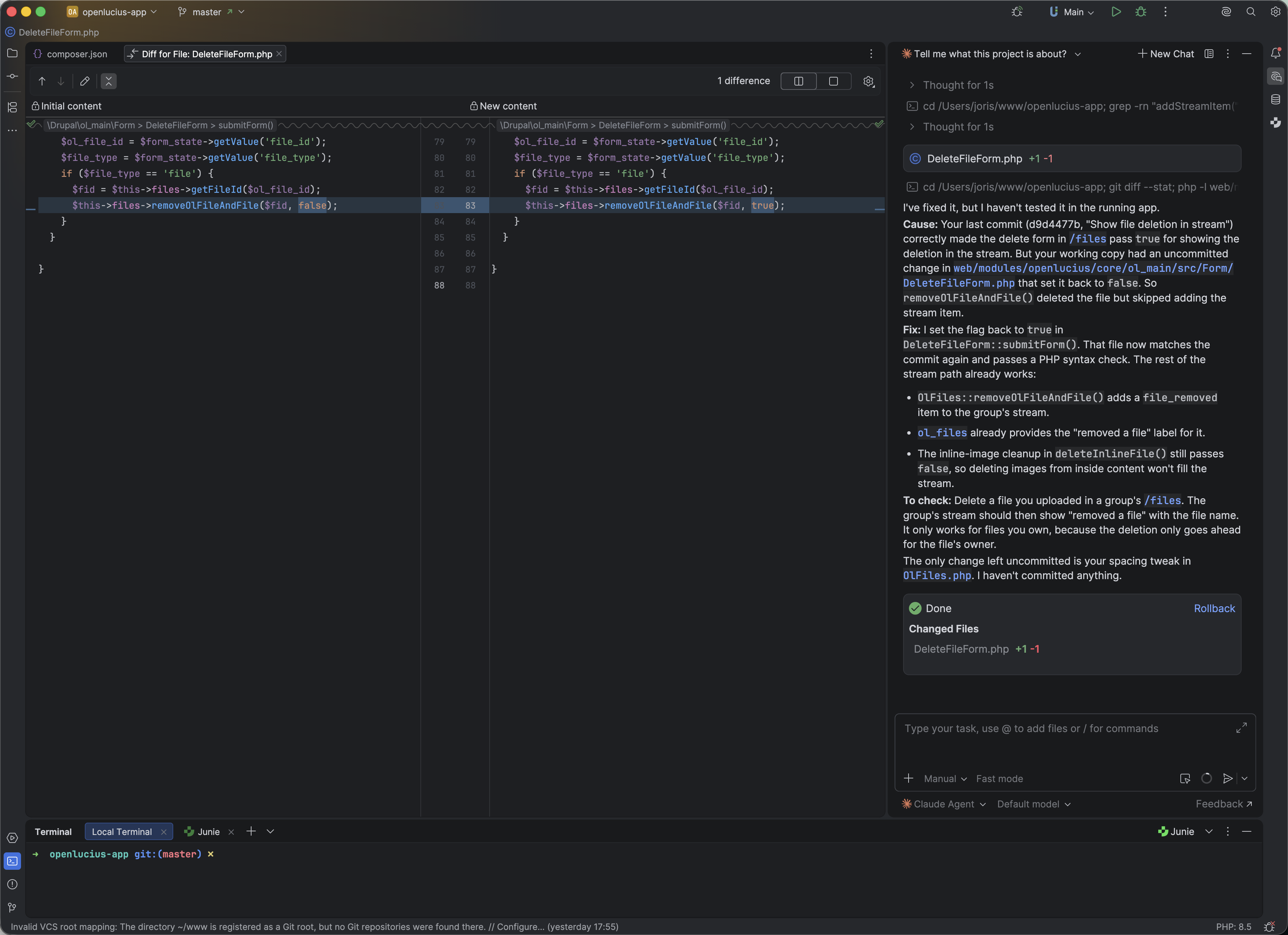
Task: Open the Default model dropdown
Action: tap(1034, 804)
